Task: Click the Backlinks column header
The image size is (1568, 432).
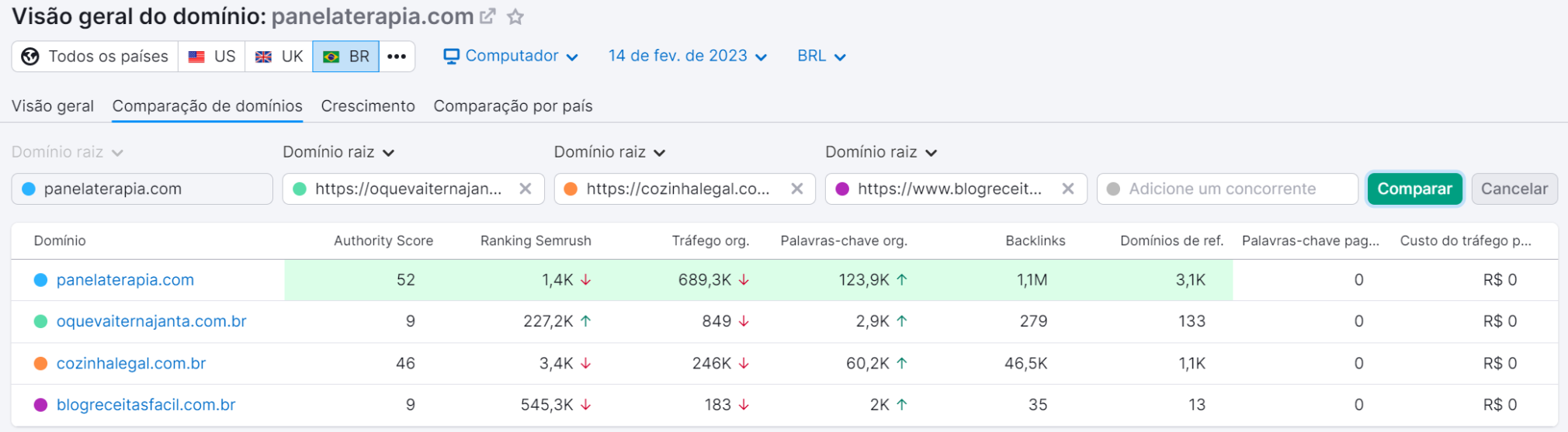Action: (1036, 241)
